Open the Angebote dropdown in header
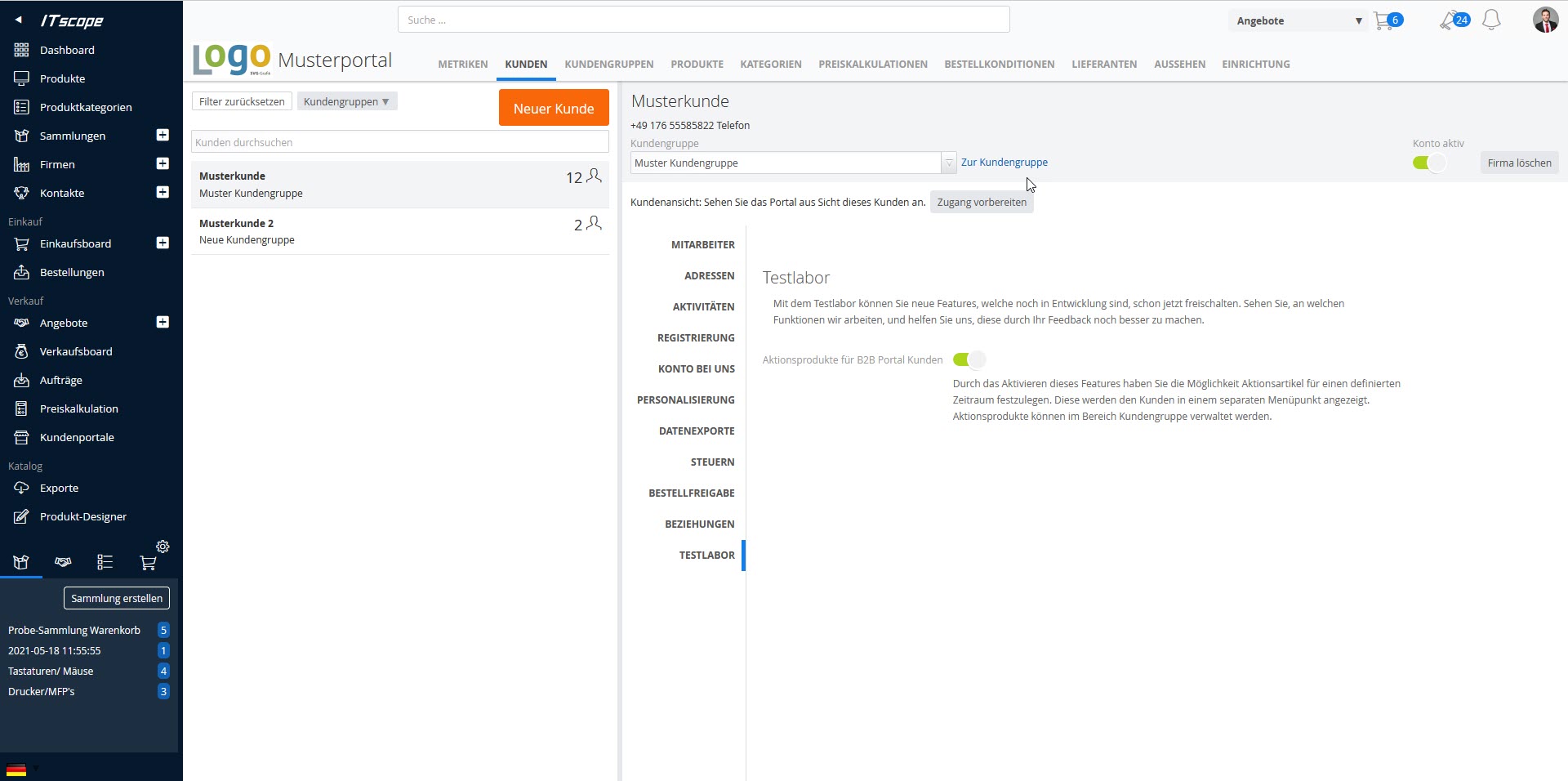 [1298, 20]
